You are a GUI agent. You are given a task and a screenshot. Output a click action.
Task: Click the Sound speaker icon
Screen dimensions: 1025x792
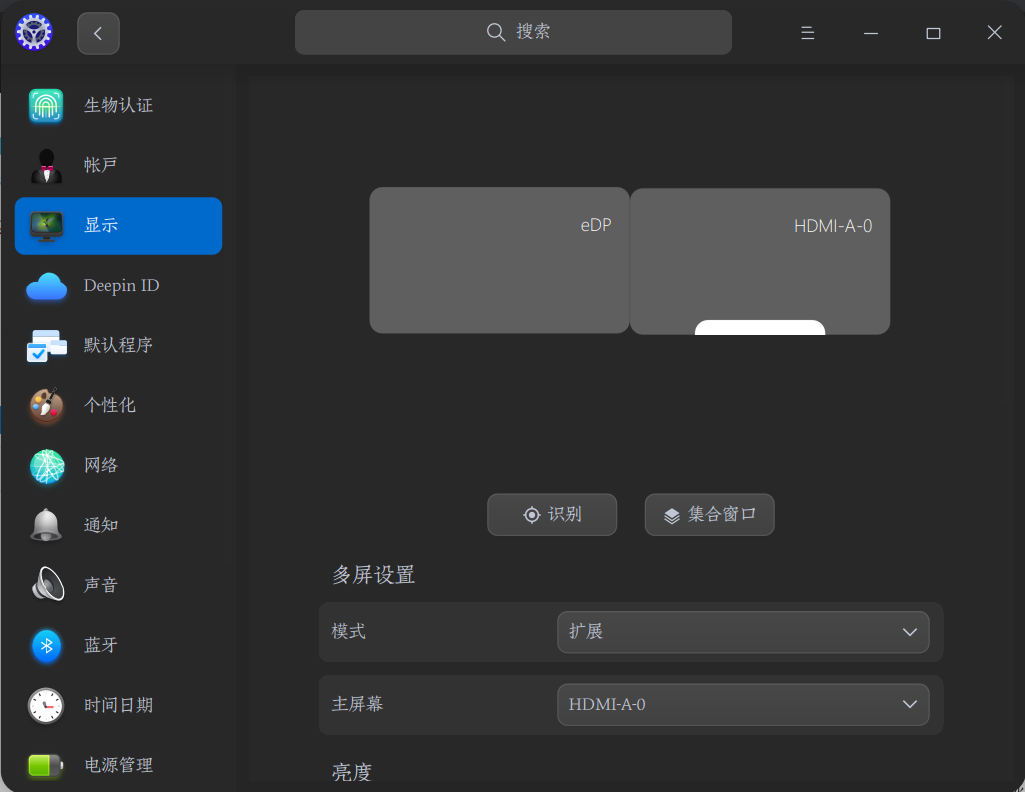[x=48, y=584]
